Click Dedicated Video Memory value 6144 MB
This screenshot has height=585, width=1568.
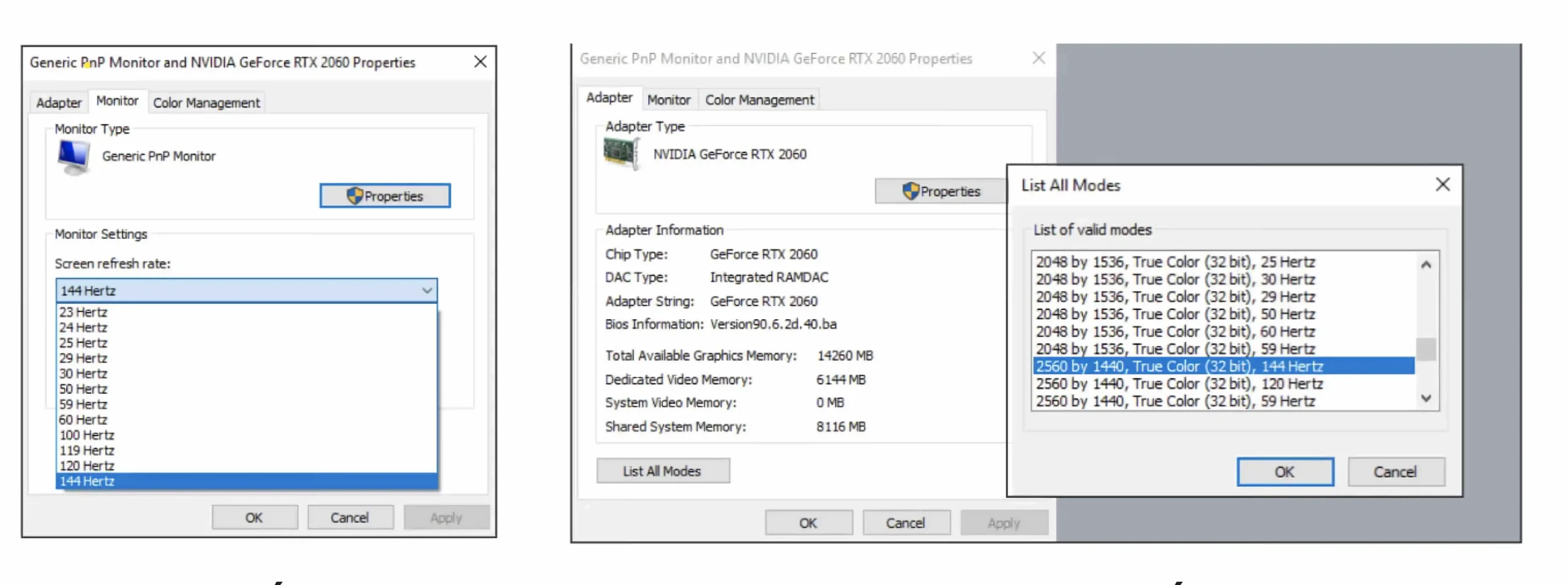coord(841,379)
